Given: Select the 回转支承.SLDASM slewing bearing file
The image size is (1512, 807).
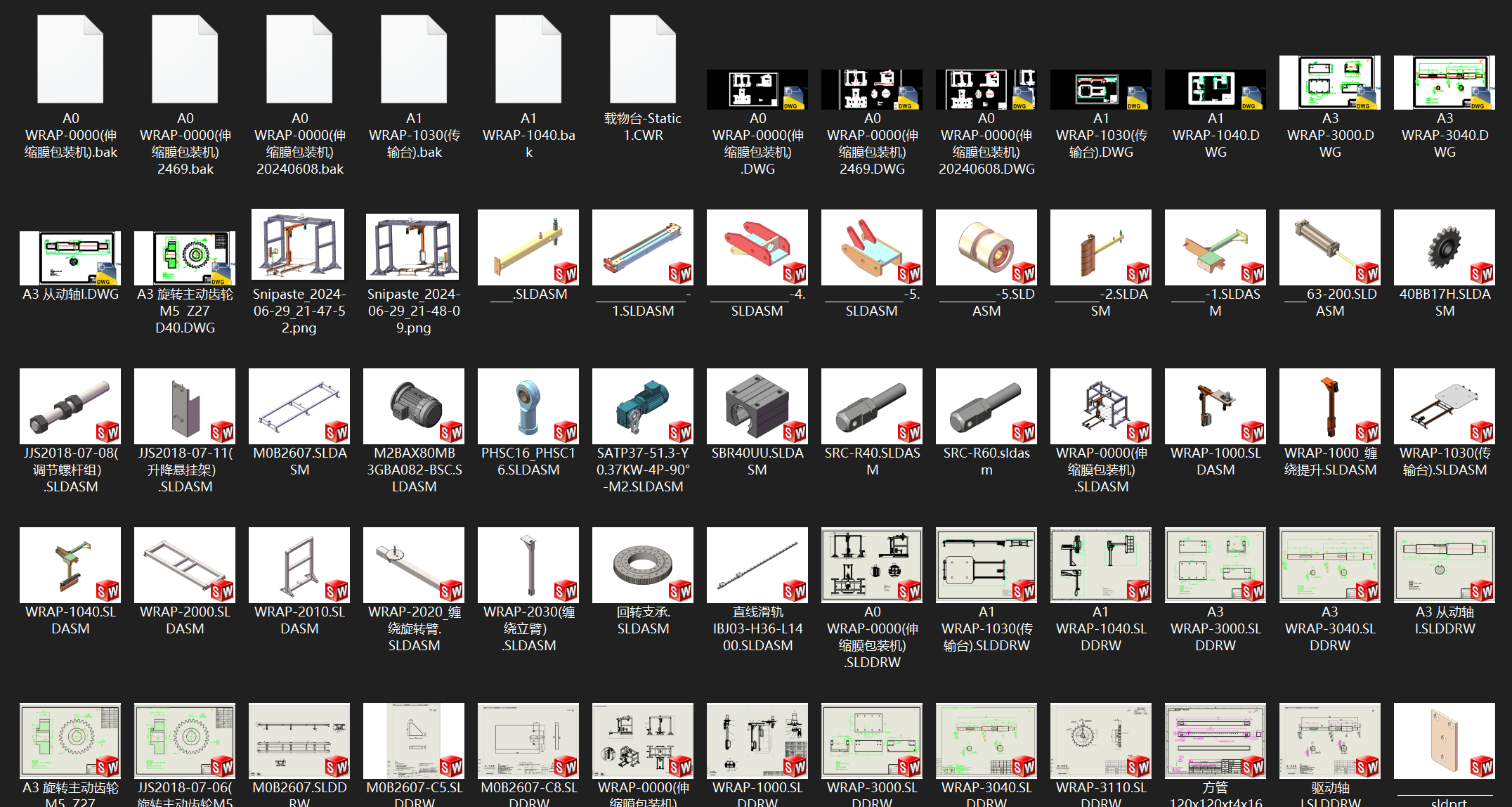Looking at the screenshot, I should (x=642, y=564).
